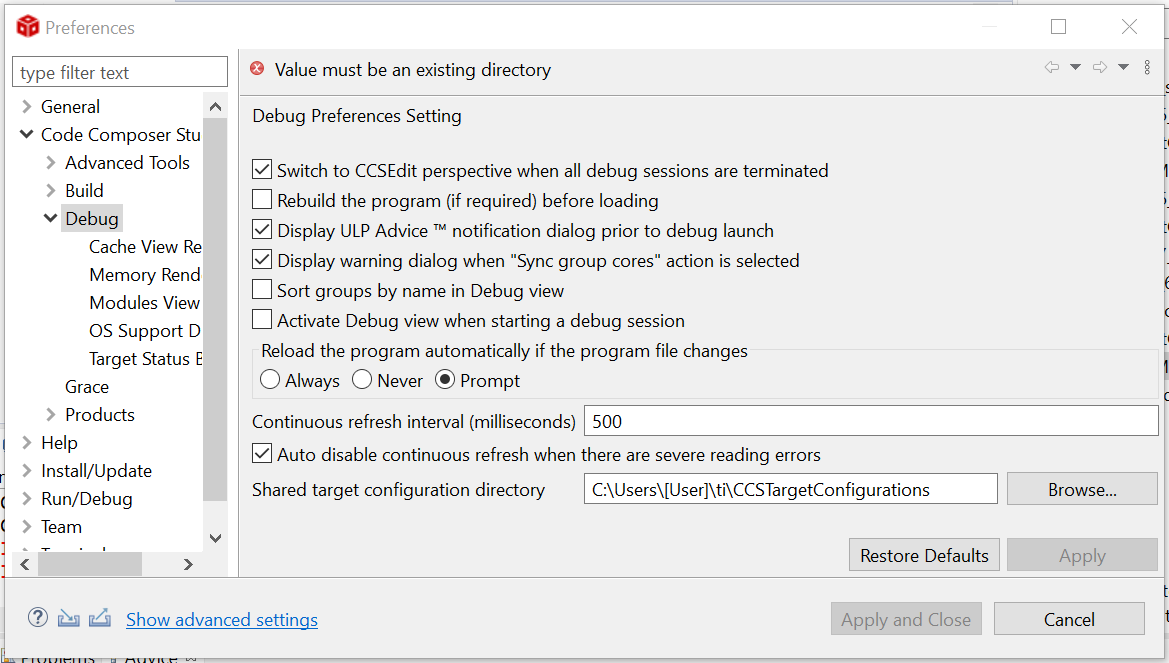Select the Always reload radio button
1169x663 pixels.
tap(270, 380)
